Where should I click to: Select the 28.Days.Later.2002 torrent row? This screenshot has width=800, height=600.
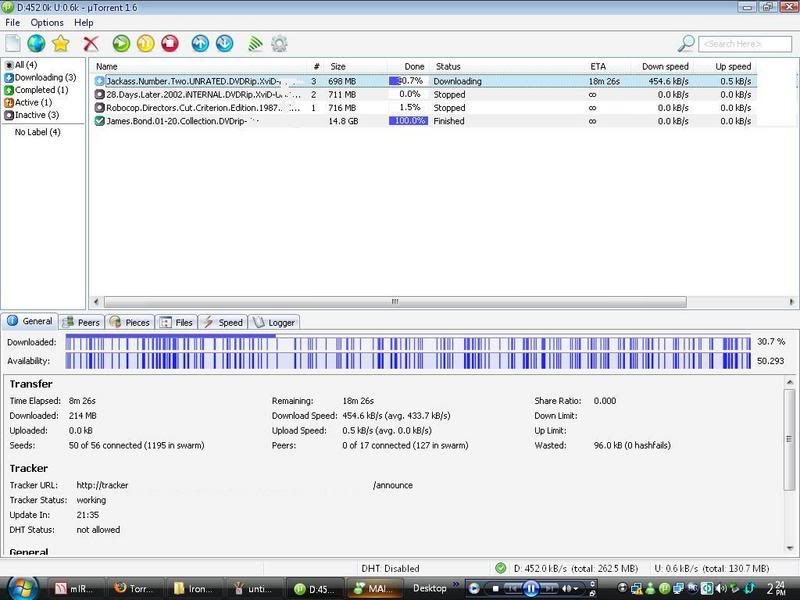[x=424, y=94]
